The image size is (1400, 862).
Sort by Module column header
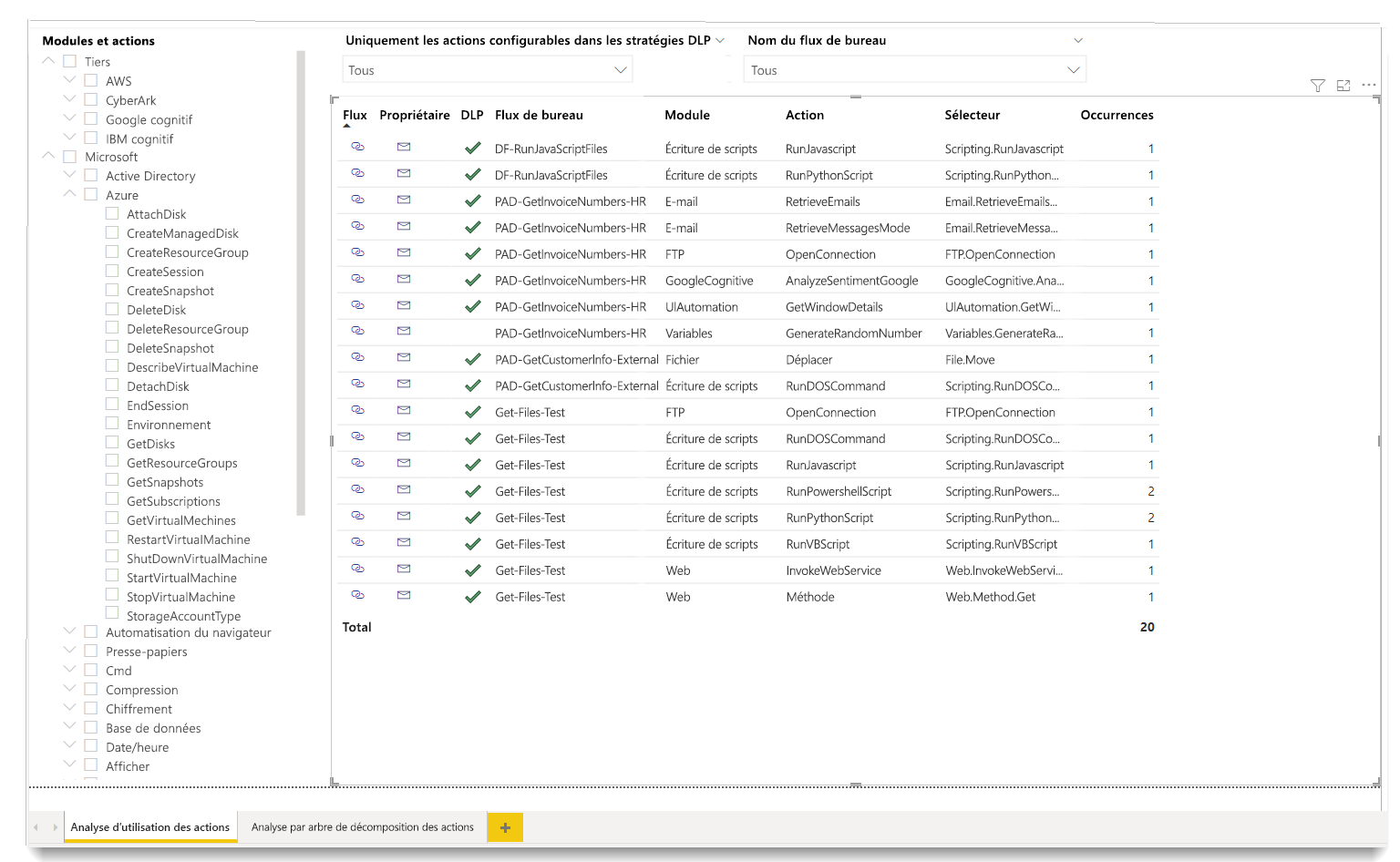click(x=687, y=115)
